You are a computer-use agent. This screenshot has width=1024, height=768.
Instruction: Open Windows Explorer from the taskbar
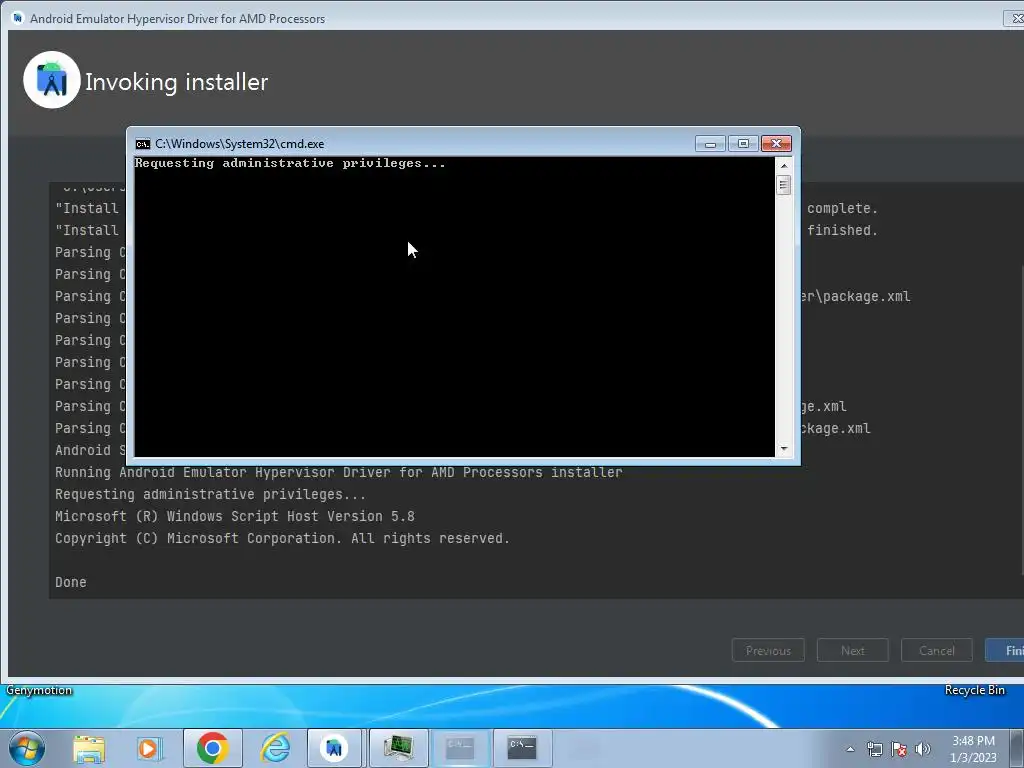[89, 748]
